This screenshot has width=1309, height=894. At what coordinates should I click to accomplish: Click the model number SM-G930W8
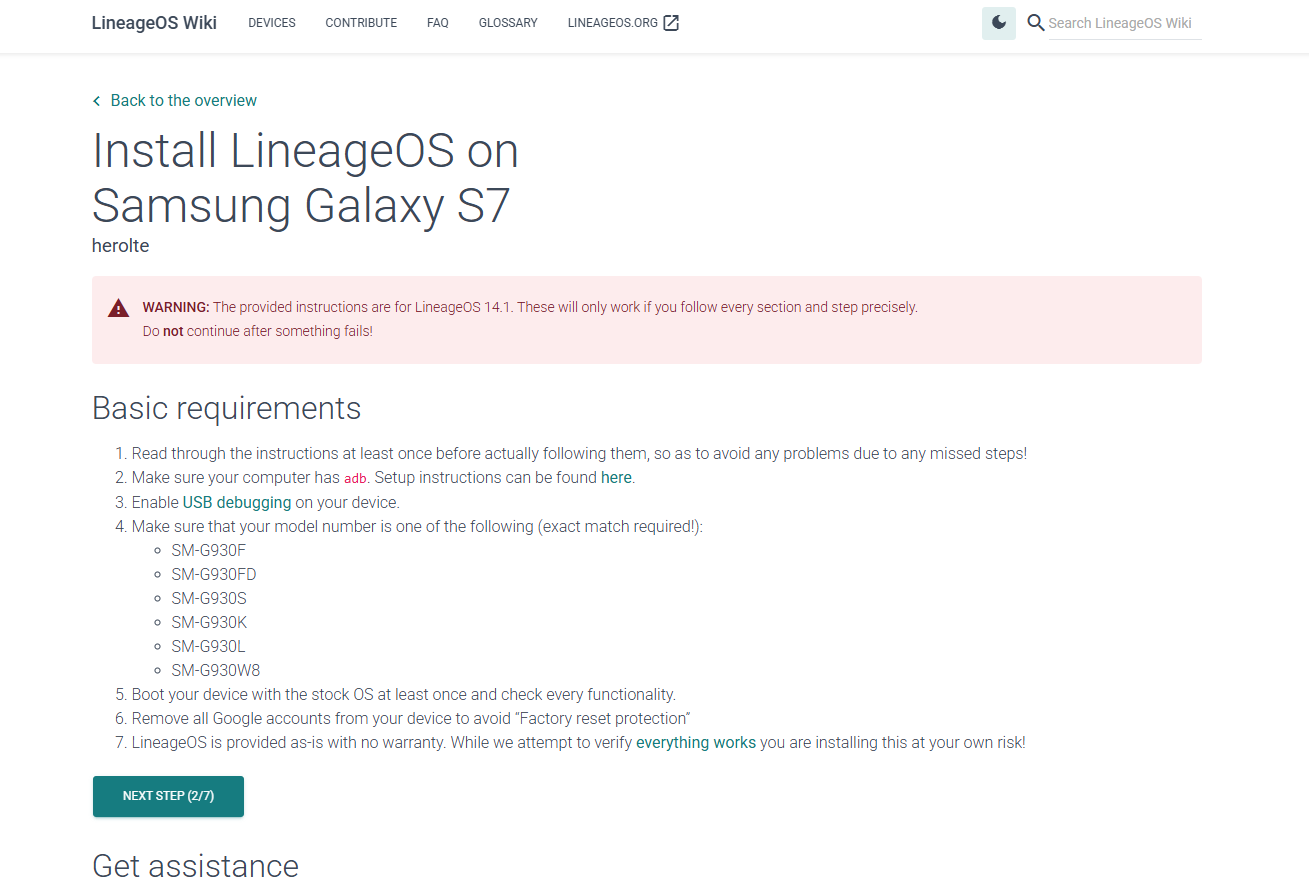click(x=216, y=670)
